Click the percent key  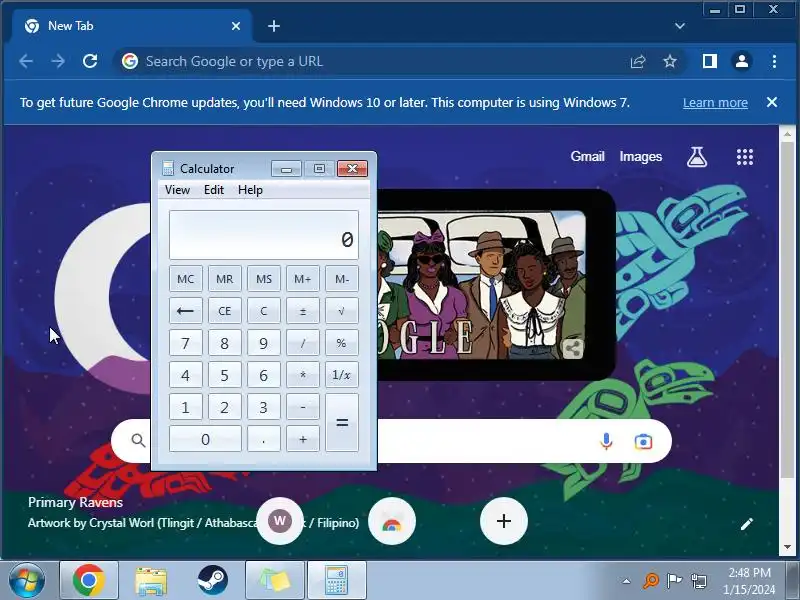point(342,343)
